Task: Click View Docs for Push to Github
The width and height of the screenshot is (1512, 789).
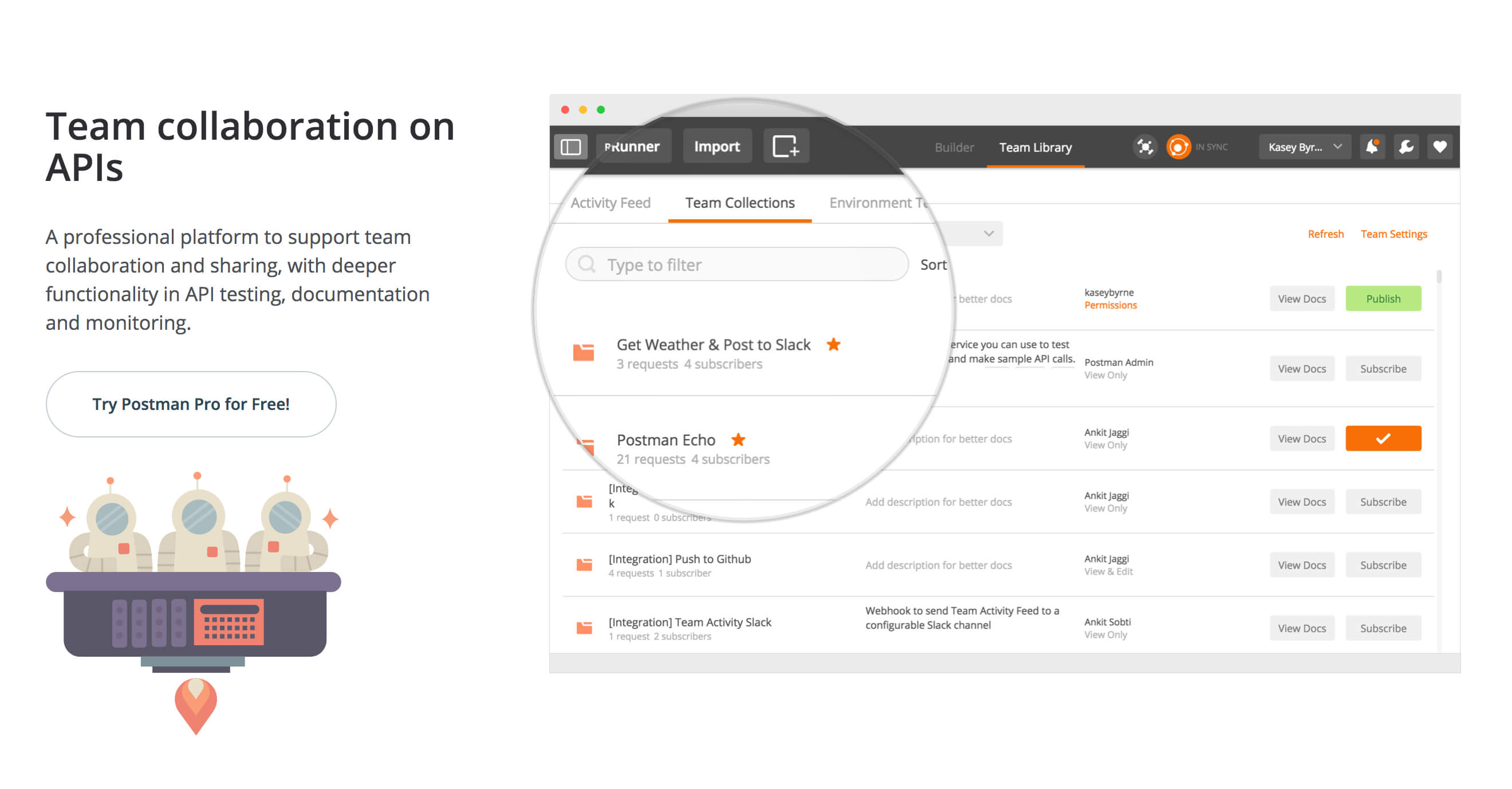Action: (1301, 565)
